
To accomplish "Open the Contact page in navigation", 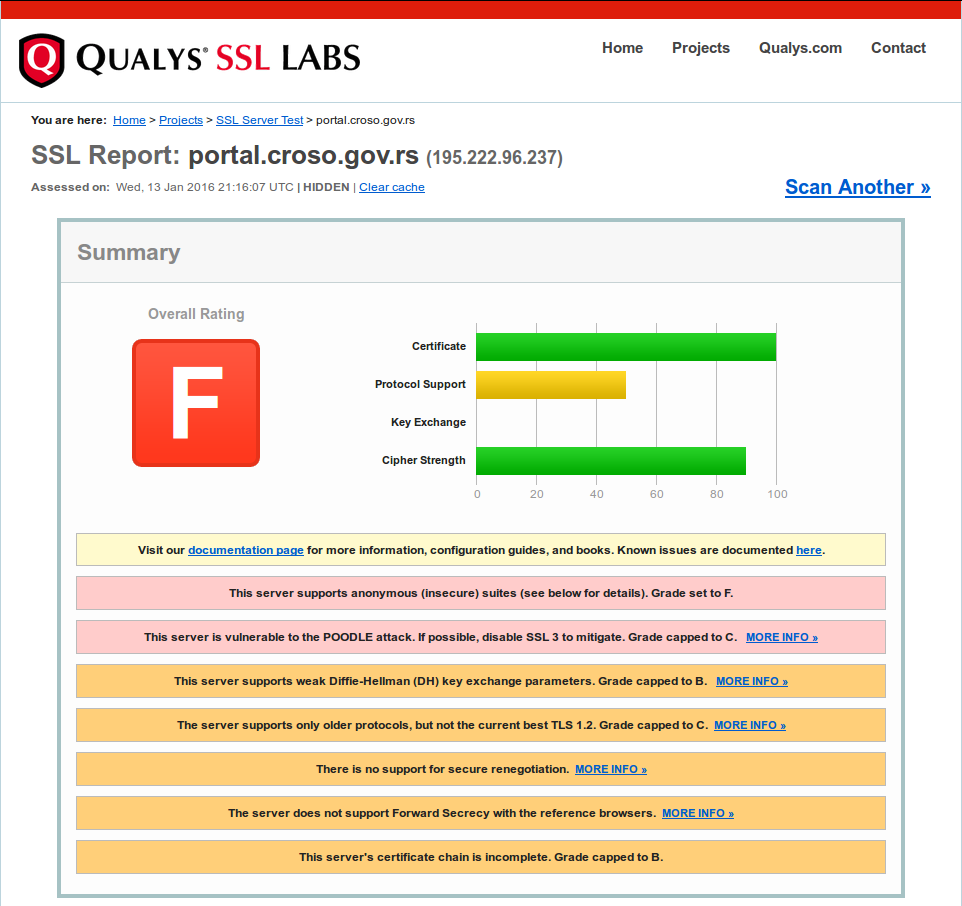I will [x=898, y=48].
